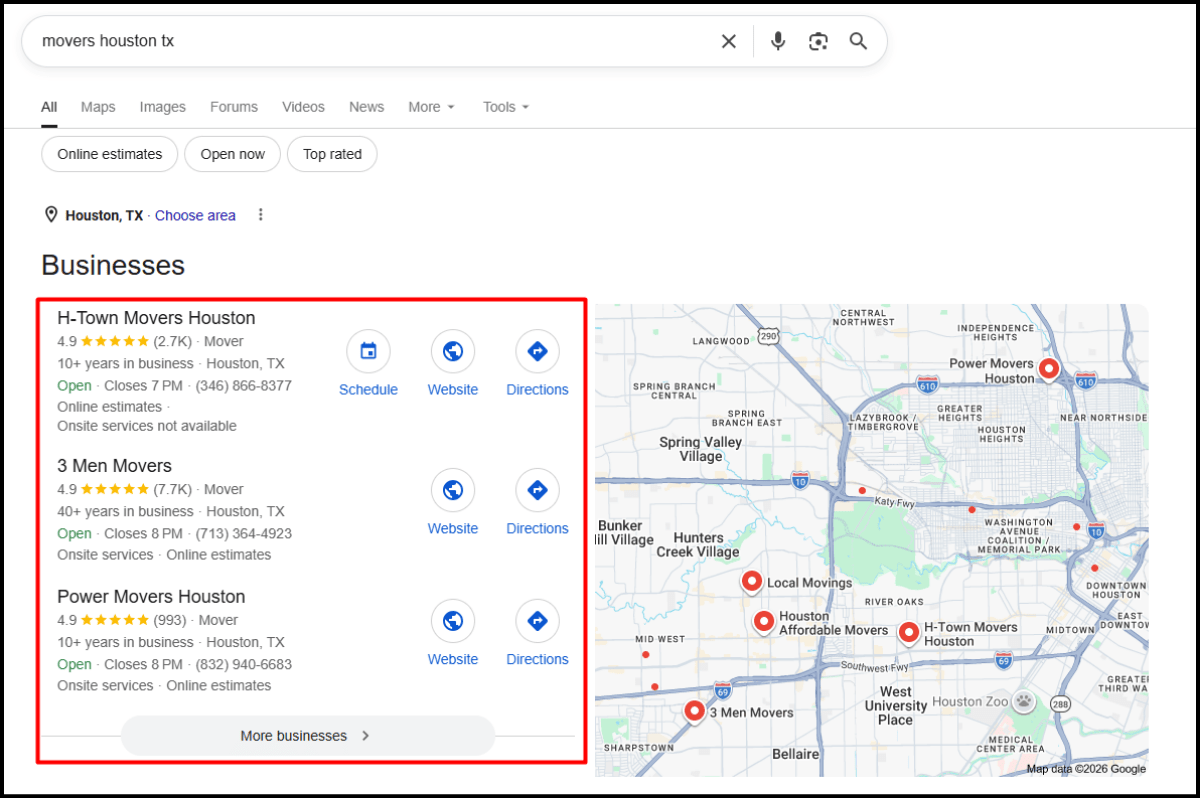Open search by image camera icon
This screenshot has height=800, width=1200.
[818, 41]
